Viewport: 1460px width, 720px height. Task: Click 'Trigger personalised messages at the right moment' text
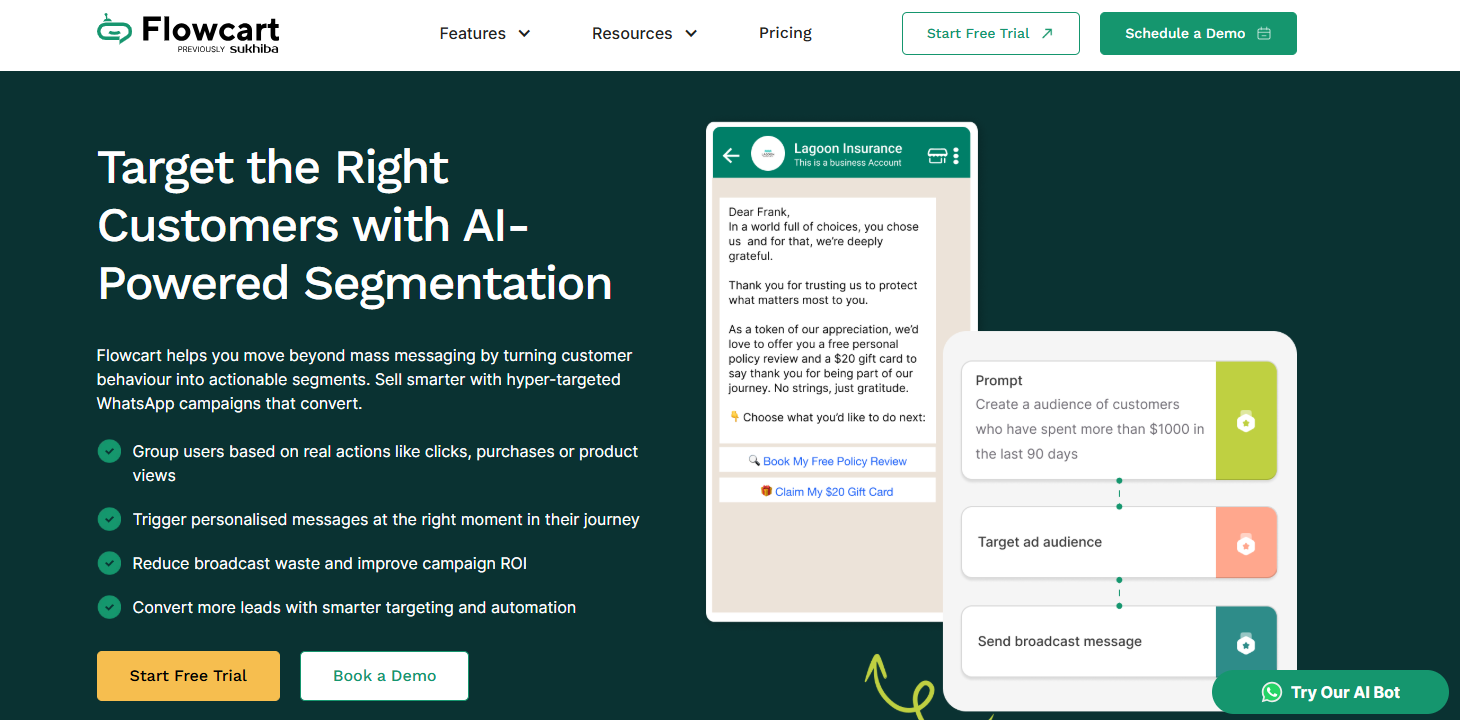386,520
